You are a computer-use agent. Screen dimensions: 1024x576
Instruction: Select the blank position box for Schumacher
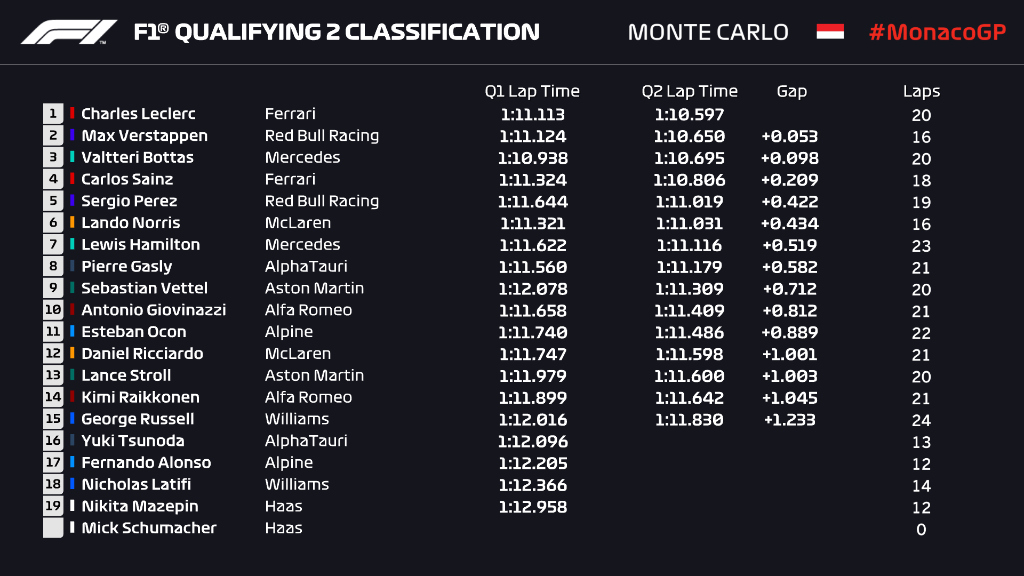click(x=53, y=528)
